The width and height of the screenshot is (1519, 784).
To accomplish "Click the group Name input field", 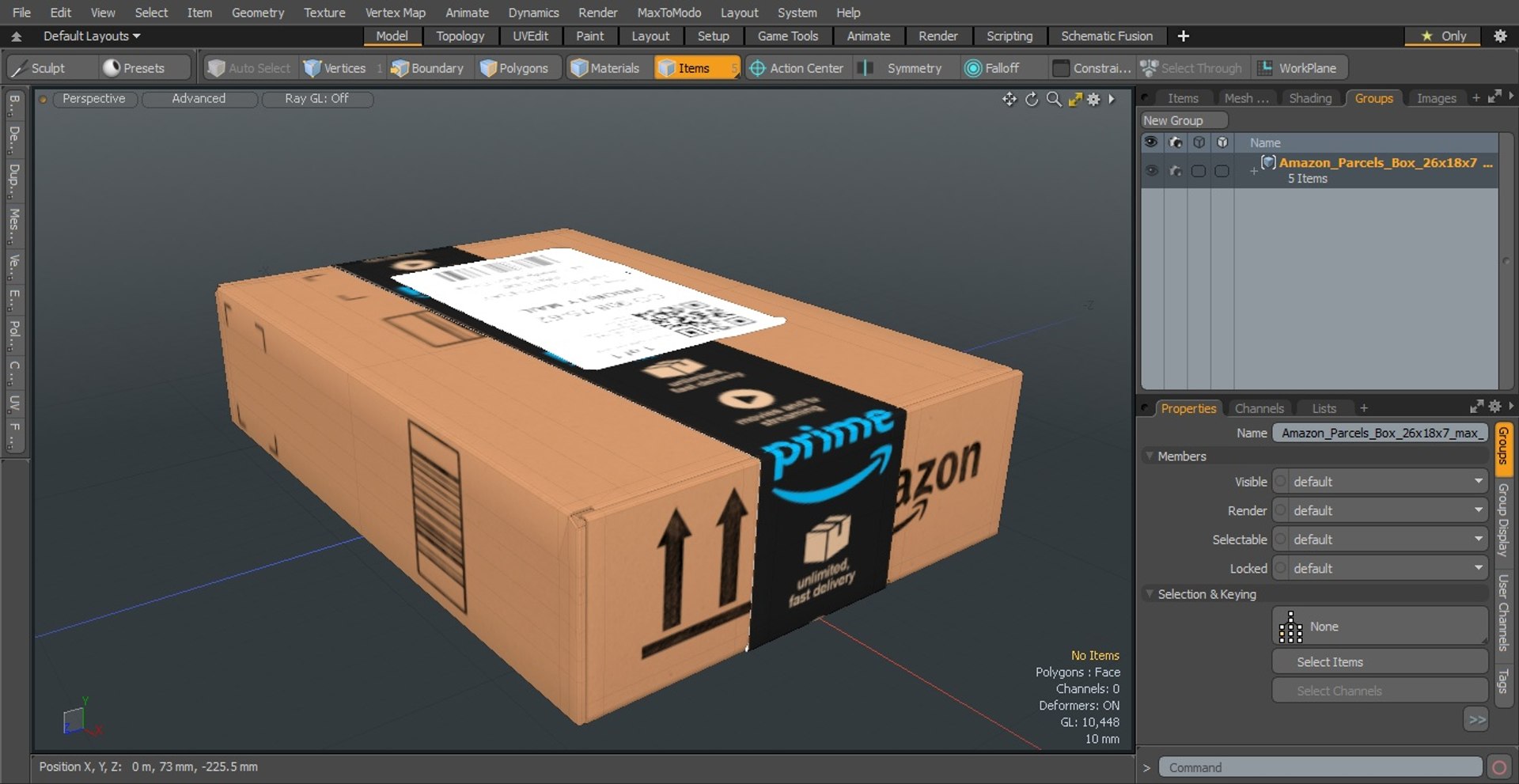I will coord(1380,433).
